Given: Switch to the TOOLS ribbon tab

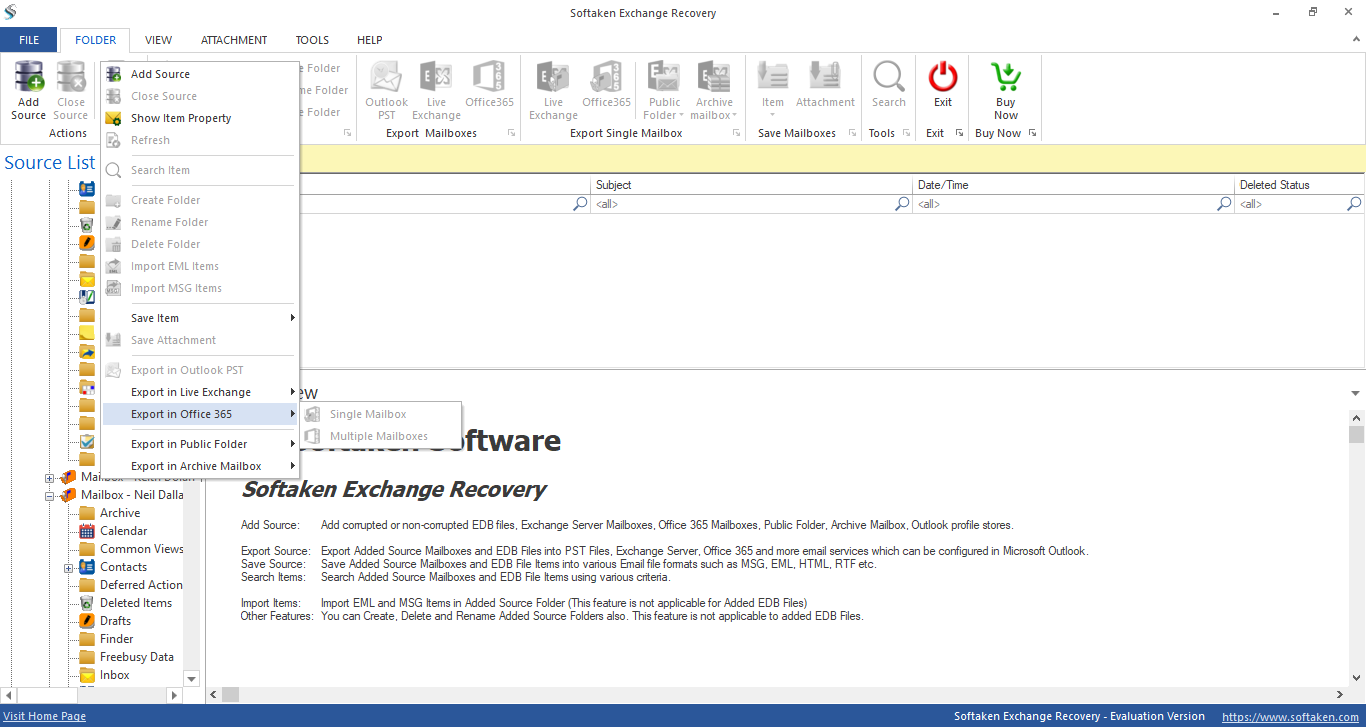Looking at the screenshot, I should [312, 40].
